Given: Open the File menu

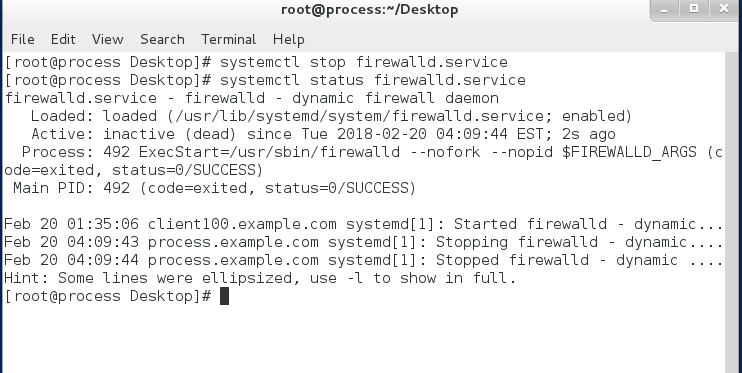Looking at the screenshot, I should (x=22, y=39).
